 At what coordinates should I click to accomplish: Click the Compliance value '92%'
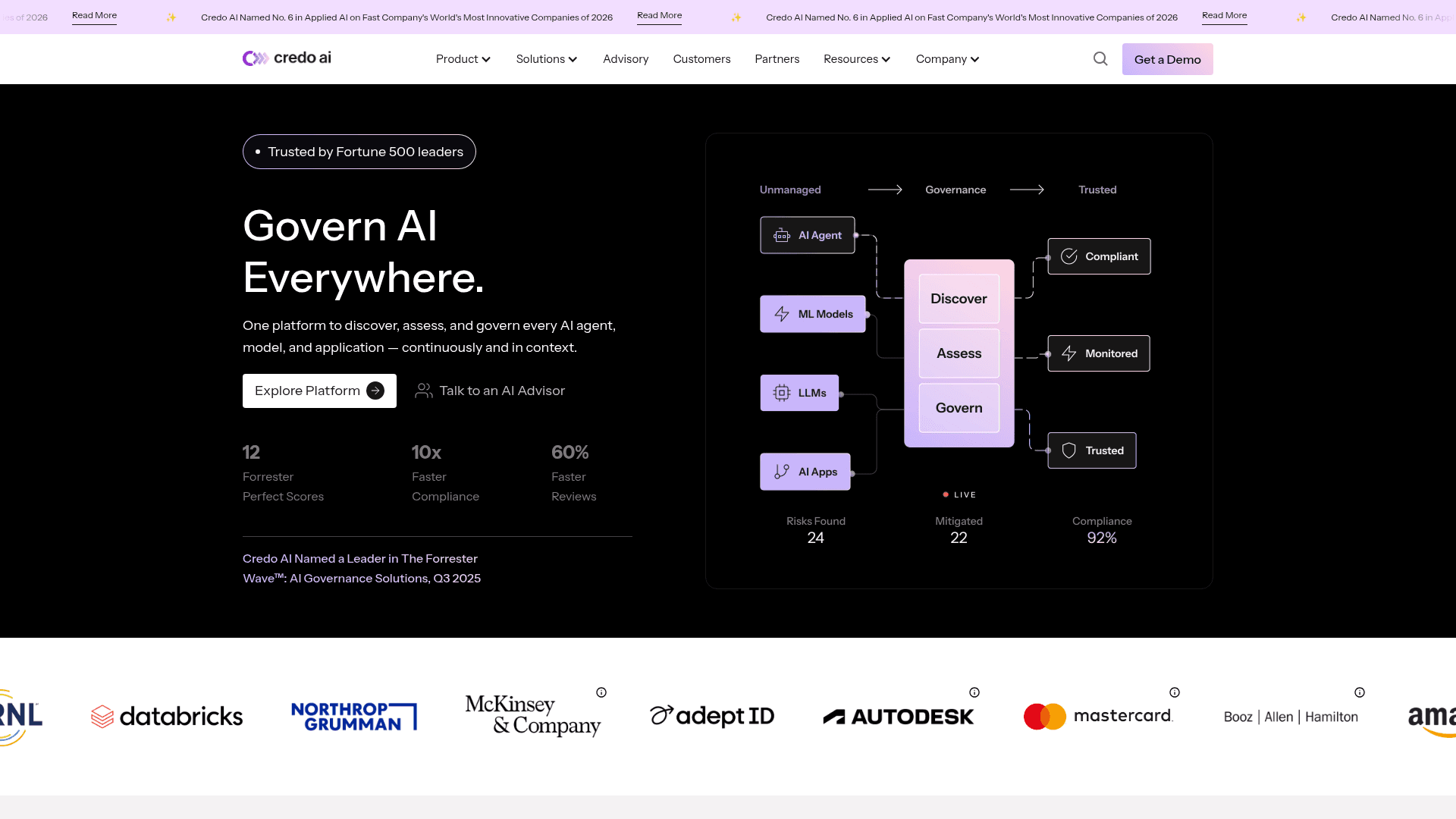pyautogui.click(x=1102, y=538)
